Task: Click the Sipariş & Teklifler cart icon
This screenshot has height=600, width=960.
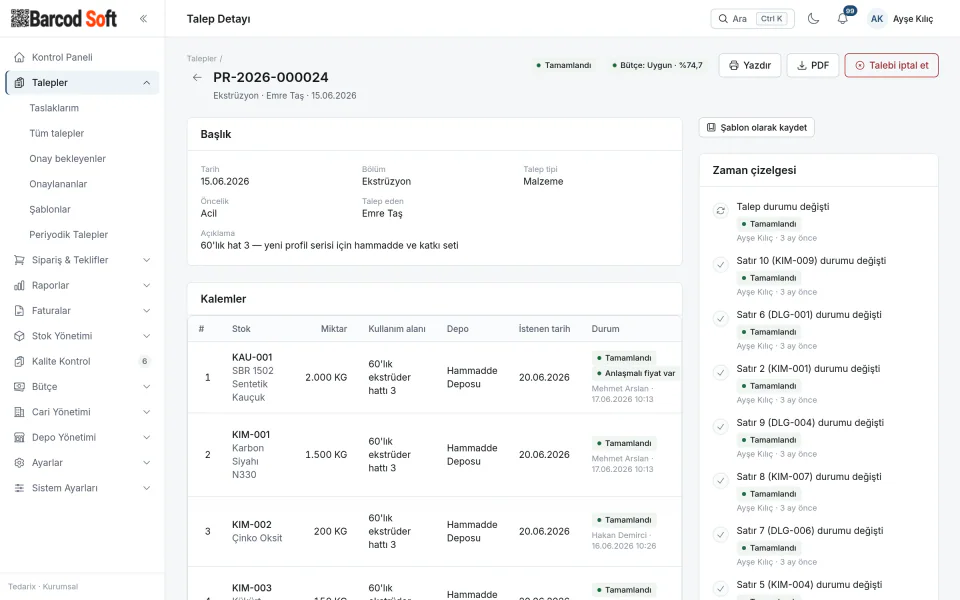Action: (x=20, y=260)
